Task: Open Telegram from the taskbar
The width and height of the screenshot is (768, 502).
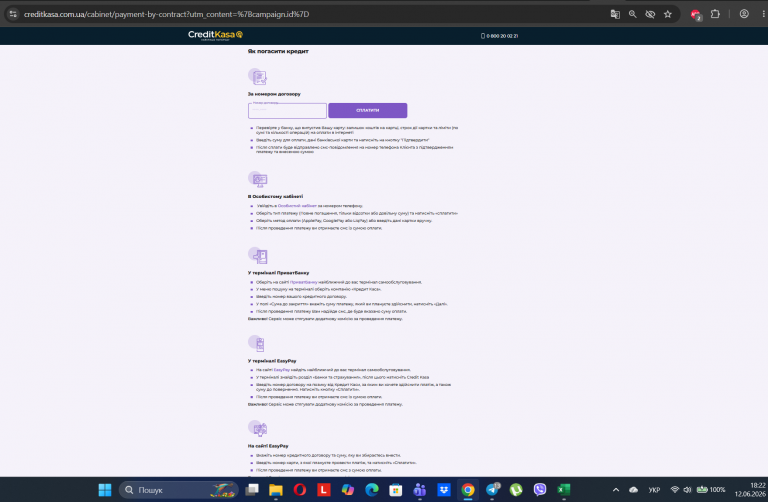Action: point(492,490)
